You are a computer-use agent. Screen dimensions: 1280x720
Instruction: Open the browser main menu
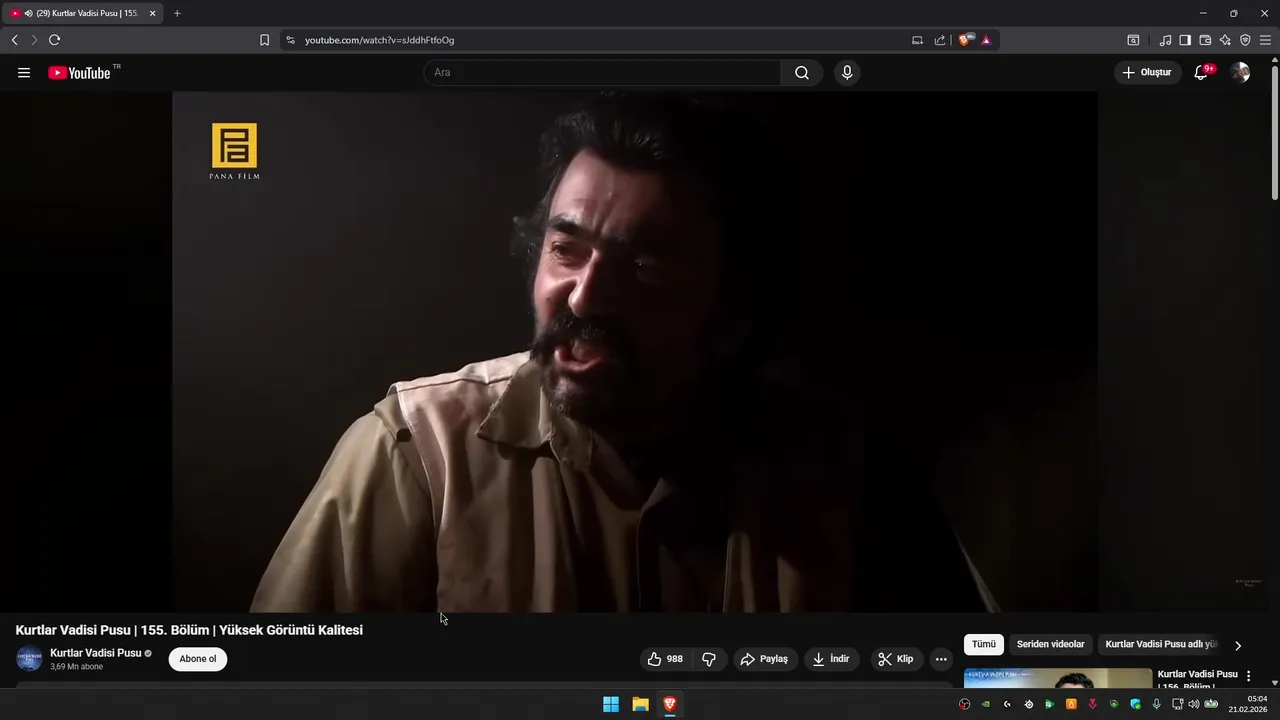coord(1265,40)
